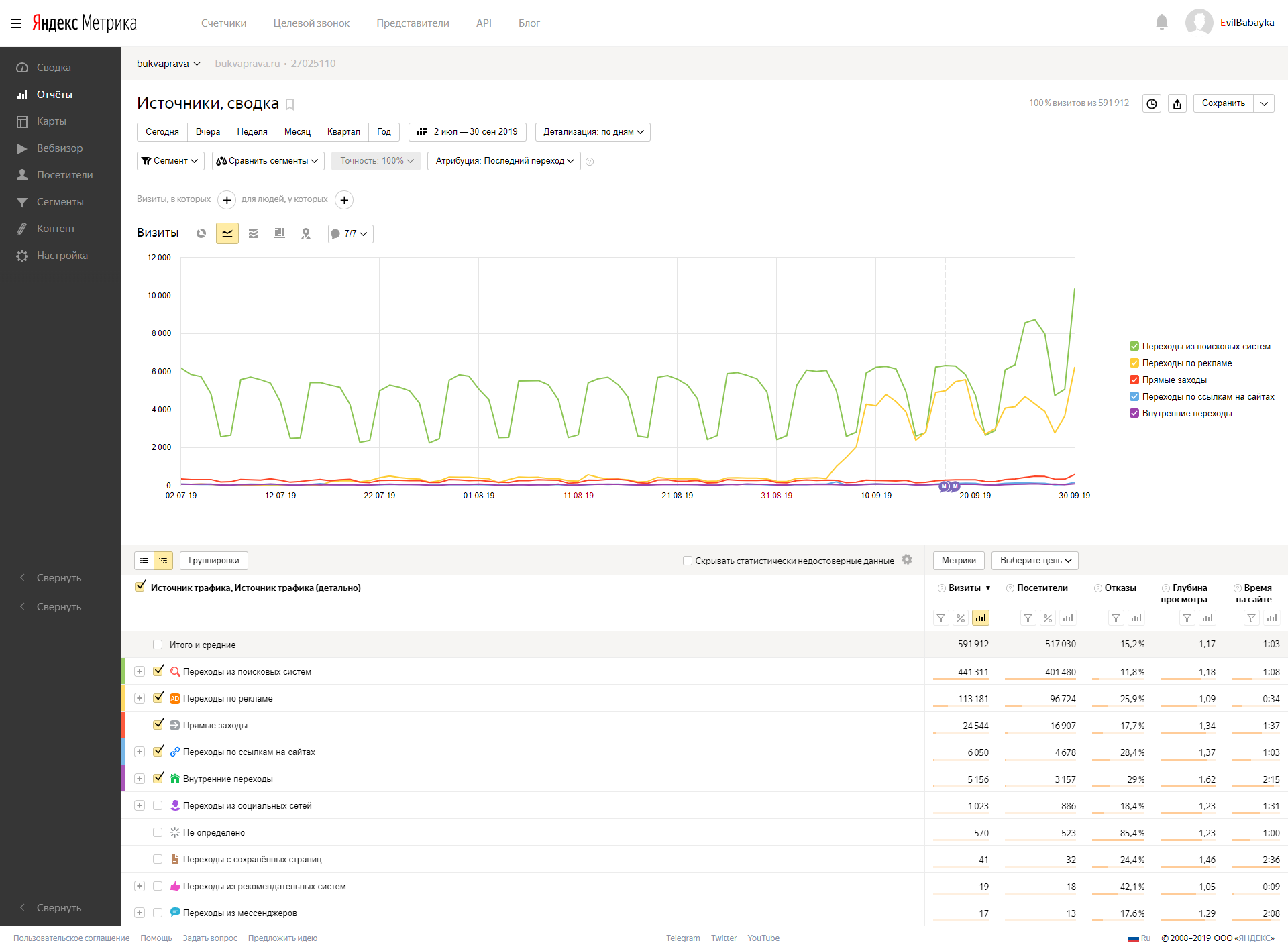
Task: Expand Переходы из поисковых систем row
Action: coord(140,671)
